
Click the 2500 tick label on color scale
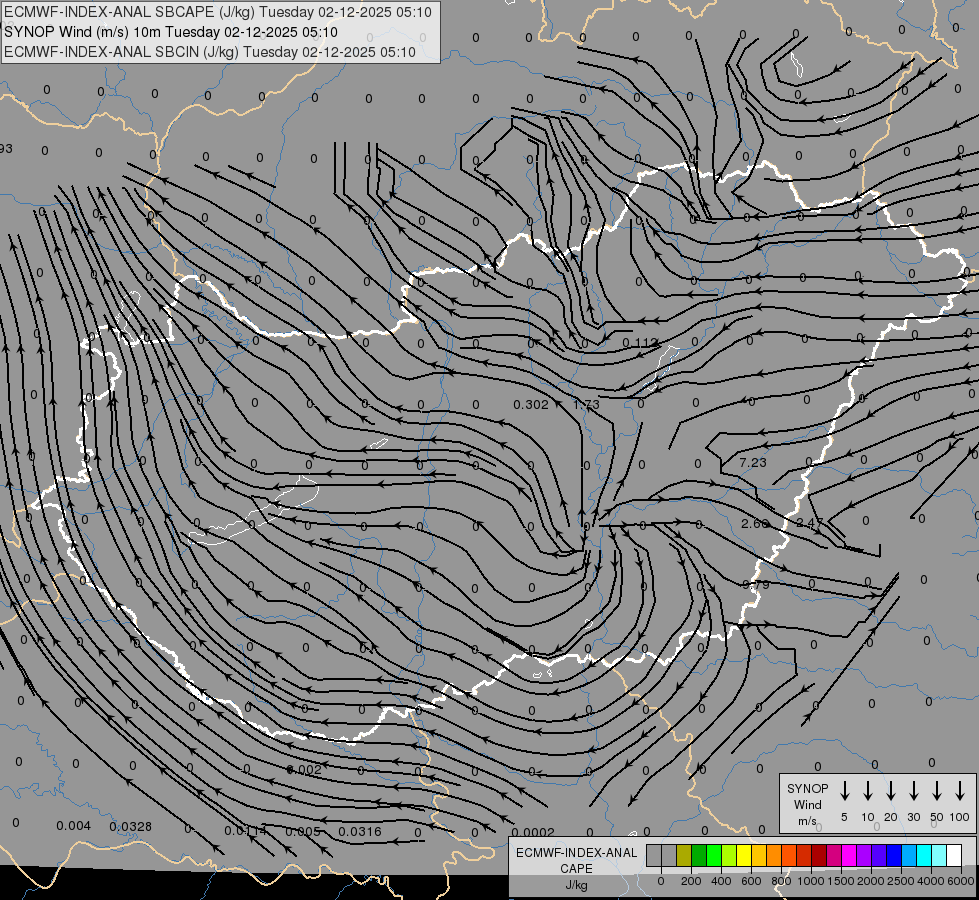click(901, 881)
